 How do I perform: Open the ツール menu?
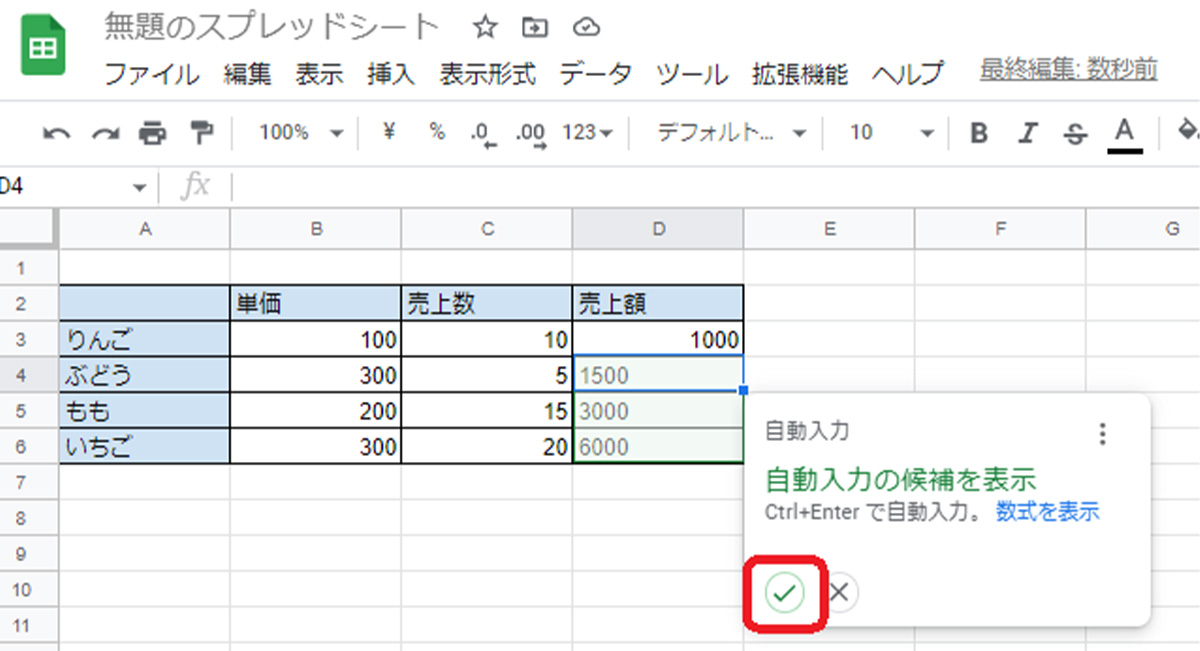point(692,74)
